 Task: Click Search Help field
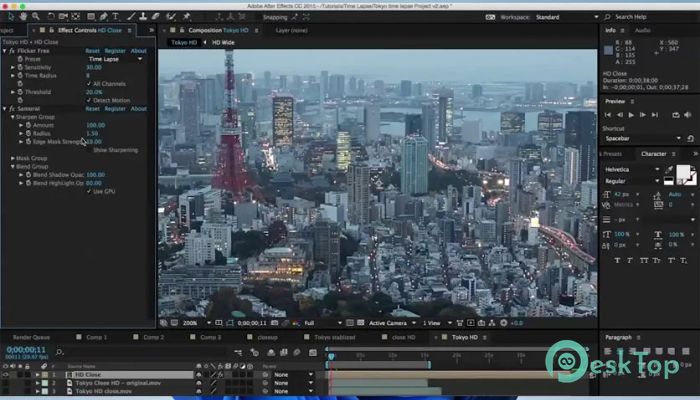(x=651, y=17)
